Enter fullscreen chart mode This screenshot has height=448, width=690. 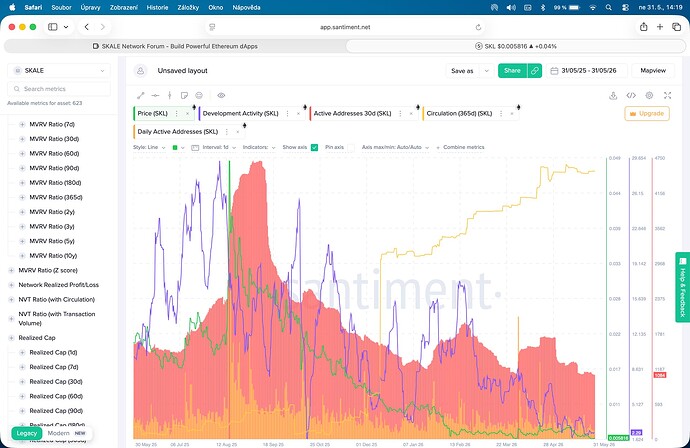tap(668, 95)
